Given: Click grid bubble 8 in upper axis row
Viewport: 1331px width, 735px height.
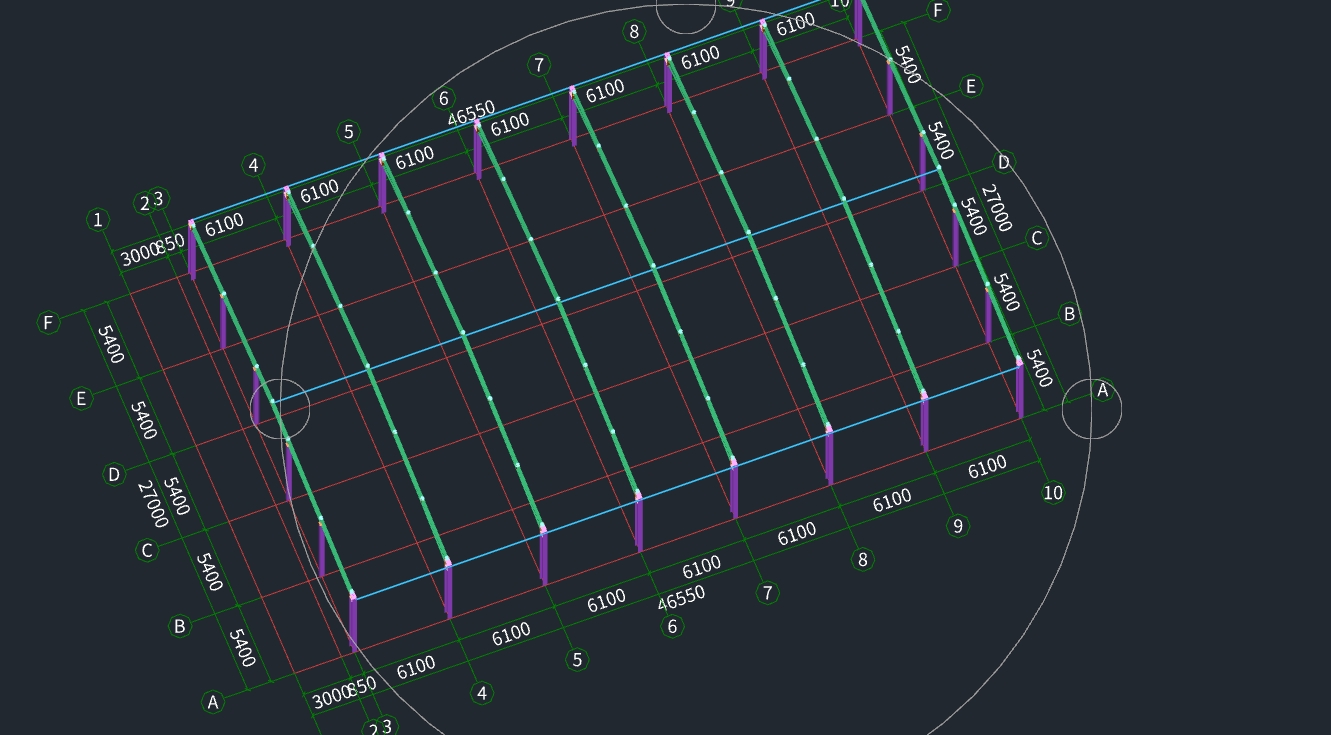Looking at the screenshot, I should tap(634, 32).
